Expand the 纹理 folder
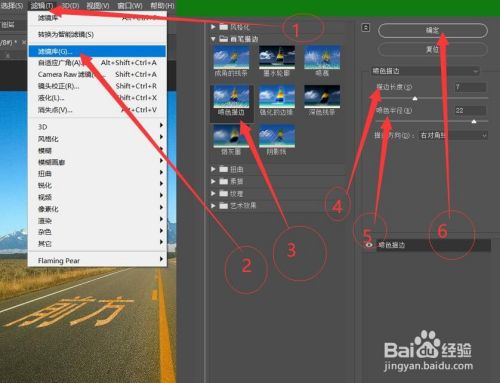The width and height of the screenshot is (500, 383). pyautogui.click(x=213, y=193)
